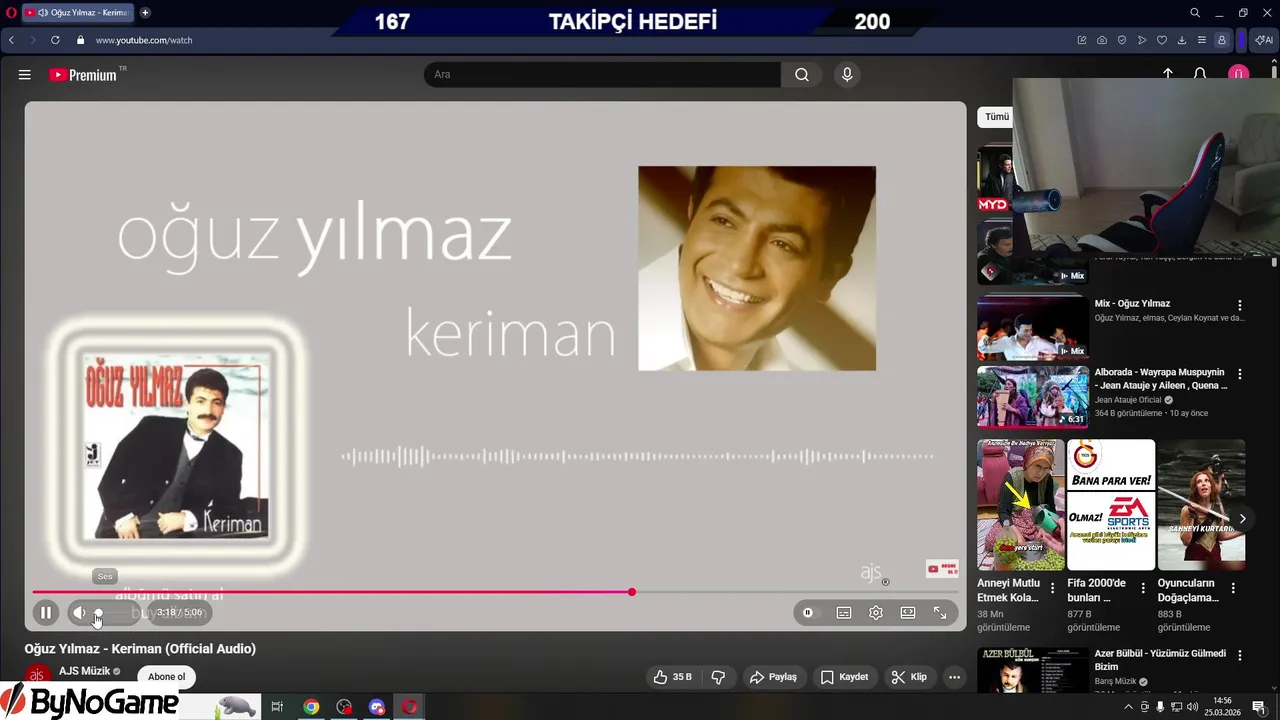The image size is (1280, 720).
Task: Open more actions under the video
Action: (954, 677)
